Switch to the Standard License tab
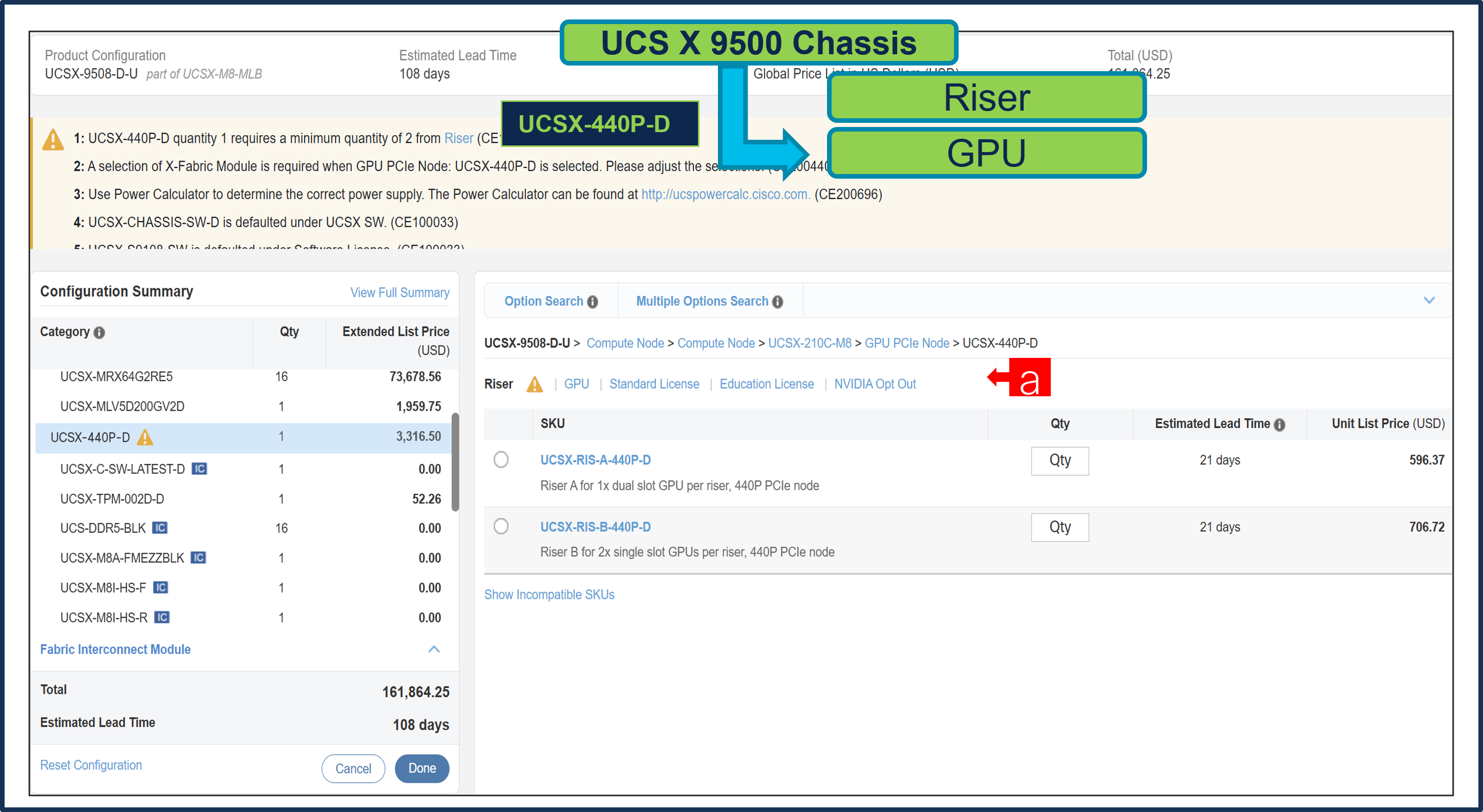This screenshot has width=1483, height=812. pos(654,384)
